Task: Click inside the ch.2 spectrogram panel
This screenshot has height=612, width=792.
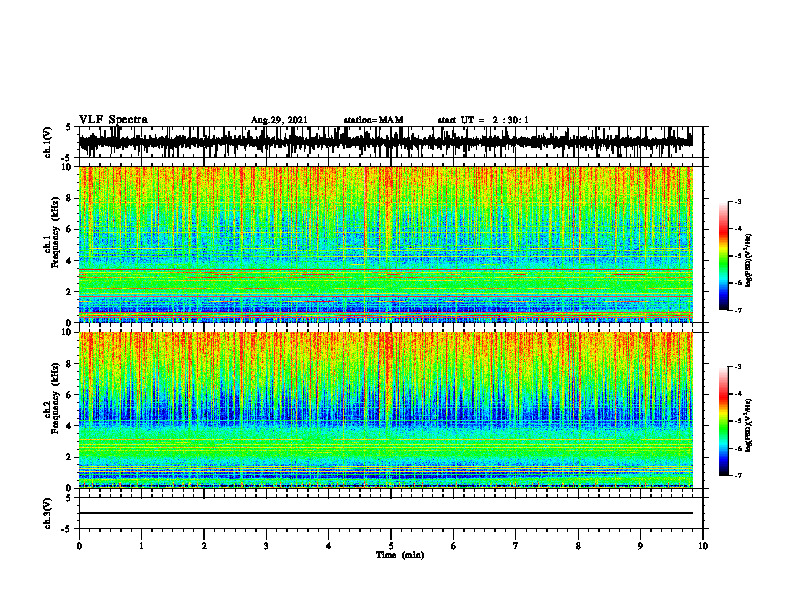Action: coord(385,410)
